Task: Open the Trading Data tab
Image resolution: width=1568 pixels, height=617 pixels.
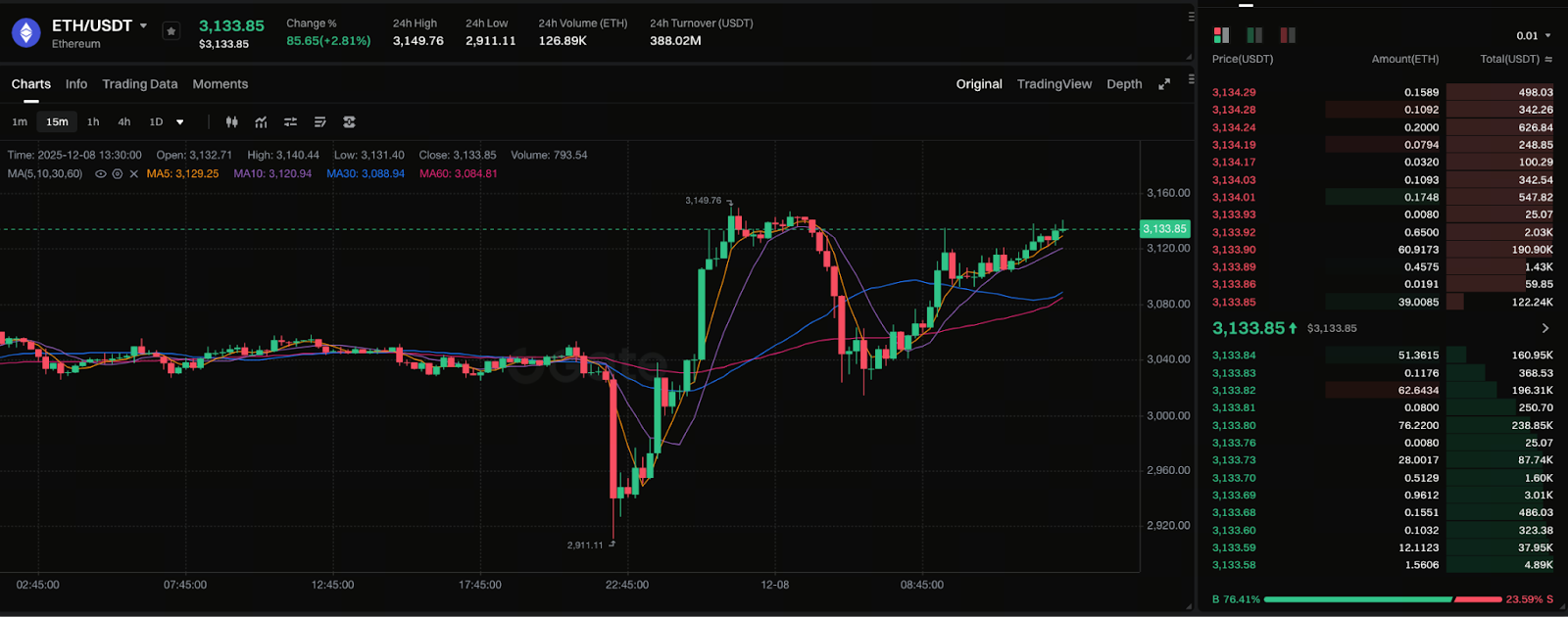Action: pyautogui.click(x=140, y=84)
